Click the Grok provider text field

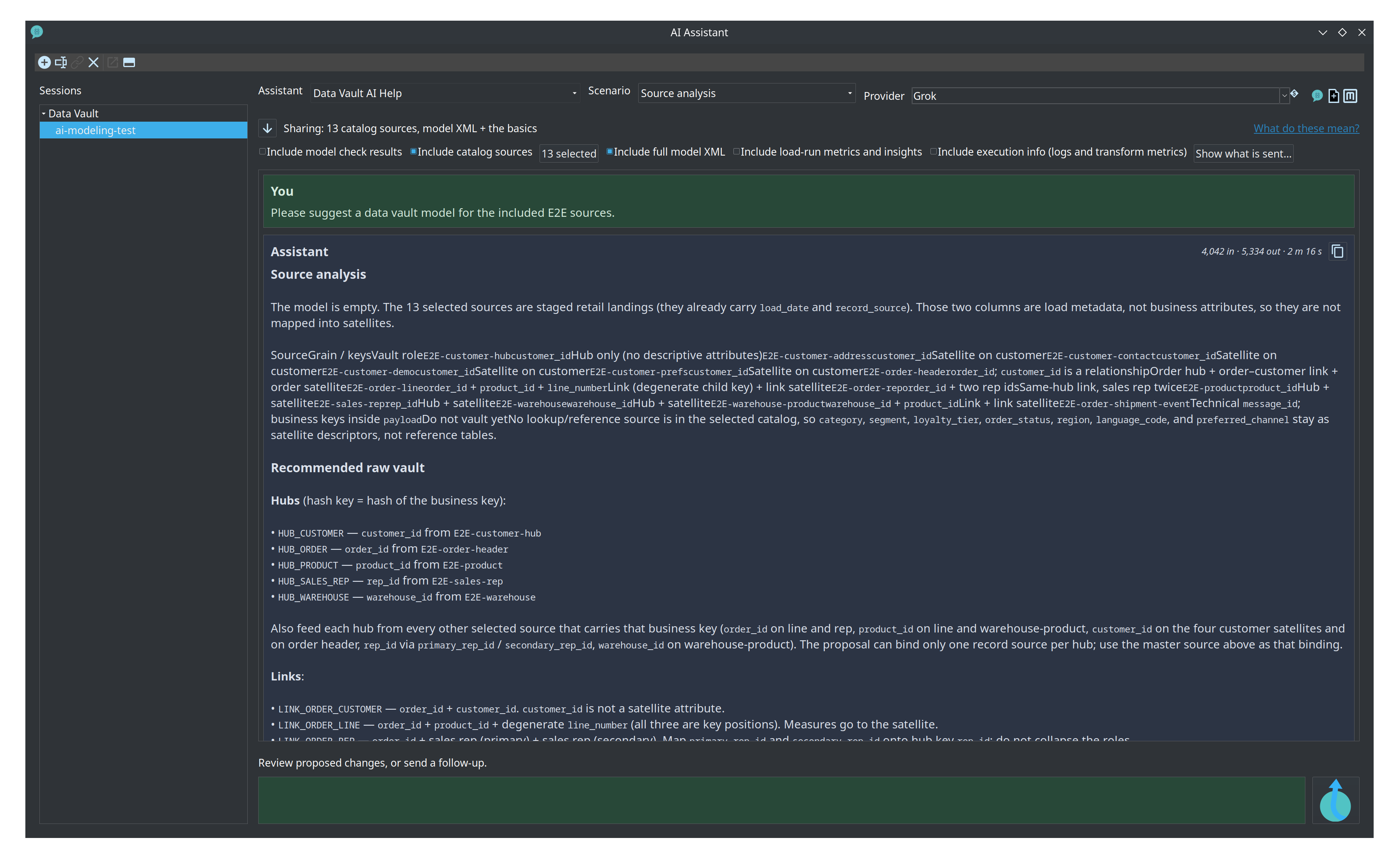click(x=1095, y=96)
